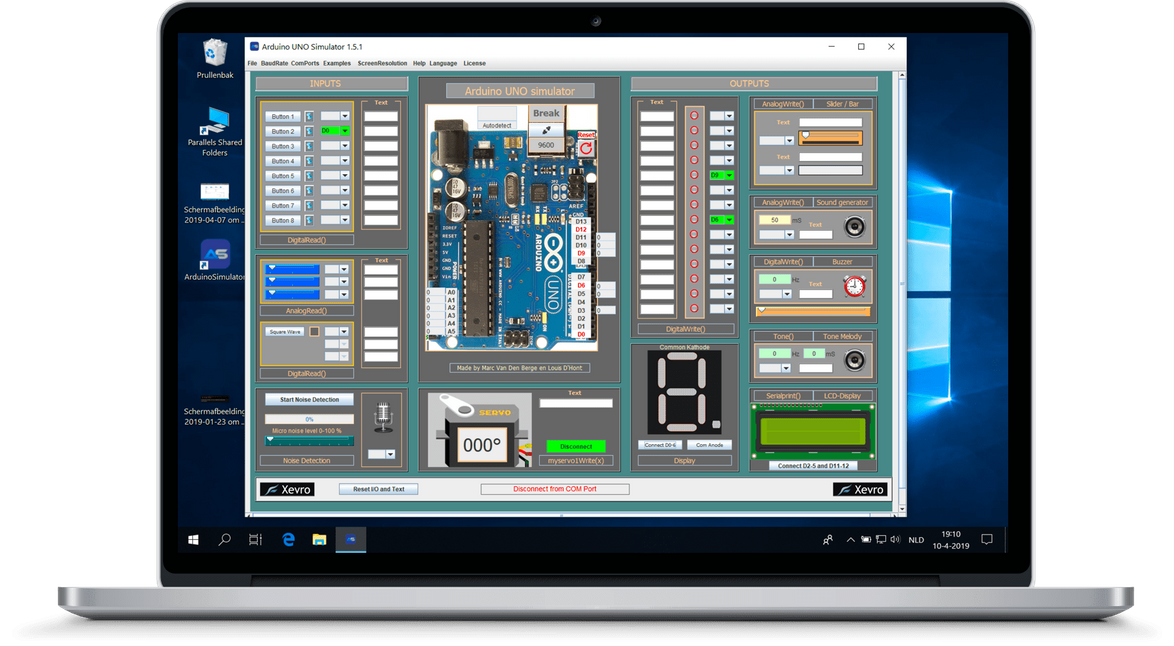Viewport: 1174px width, 646px height.
Task: Open the ComPorts menu
Action: [305, 64]
